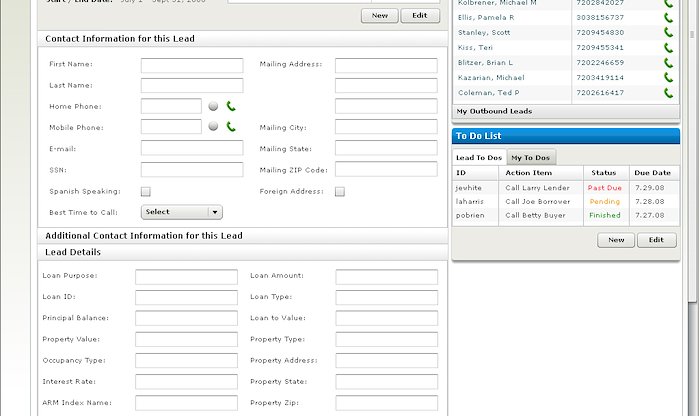700x416 pixels.
Task: Click the First Name input field
Action: click(192, 65)
